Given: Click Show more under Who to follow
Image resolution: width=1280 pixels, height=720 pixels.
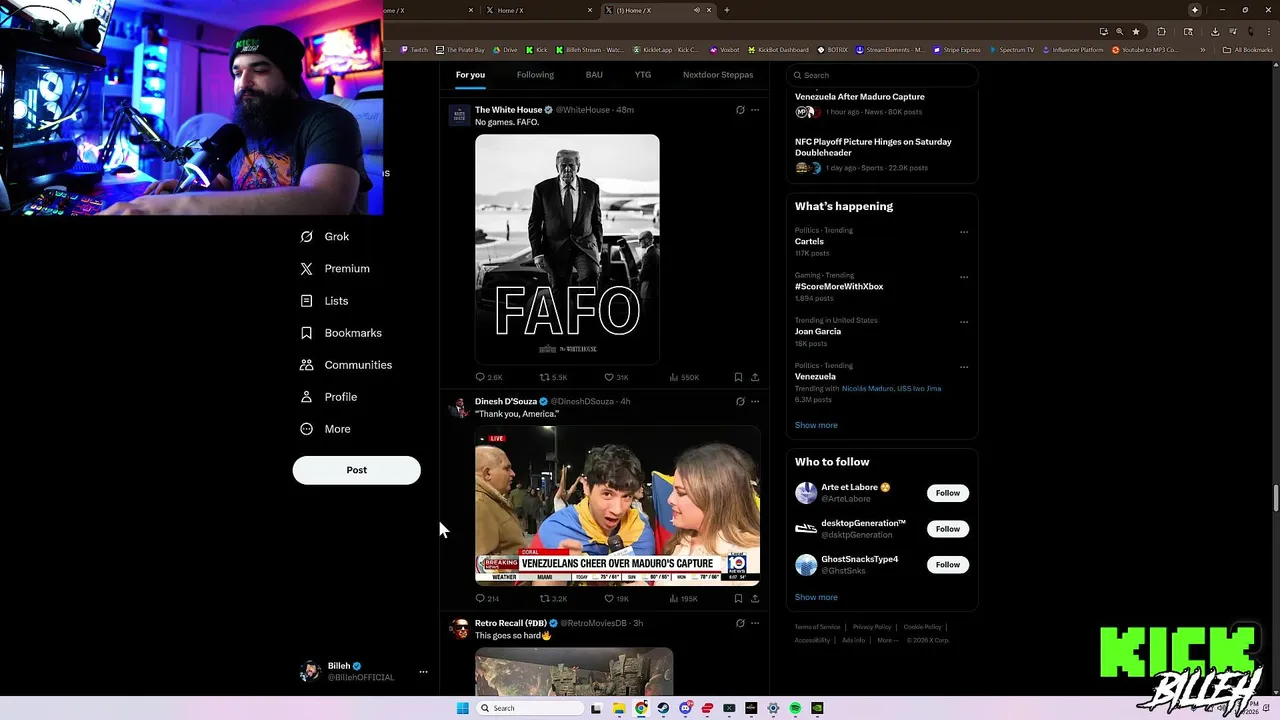Looking at the screenshot, I should (816, 597).
